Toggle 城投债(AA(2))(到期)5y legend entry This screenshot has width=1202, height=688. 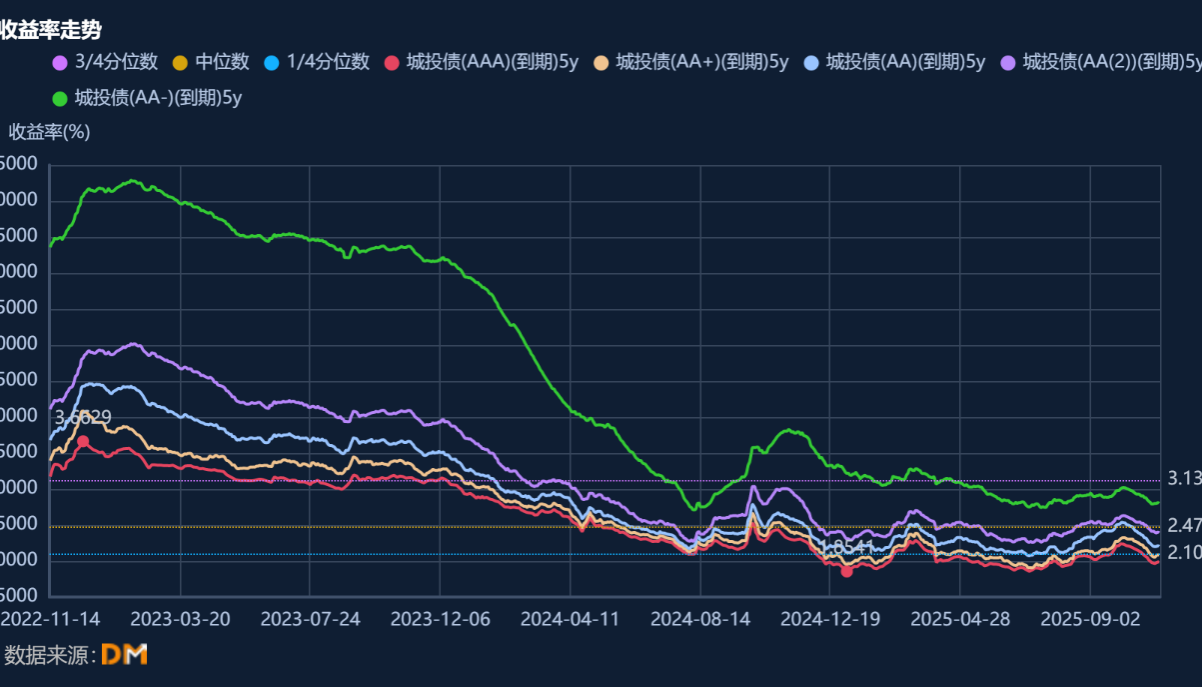[1100, 62]
